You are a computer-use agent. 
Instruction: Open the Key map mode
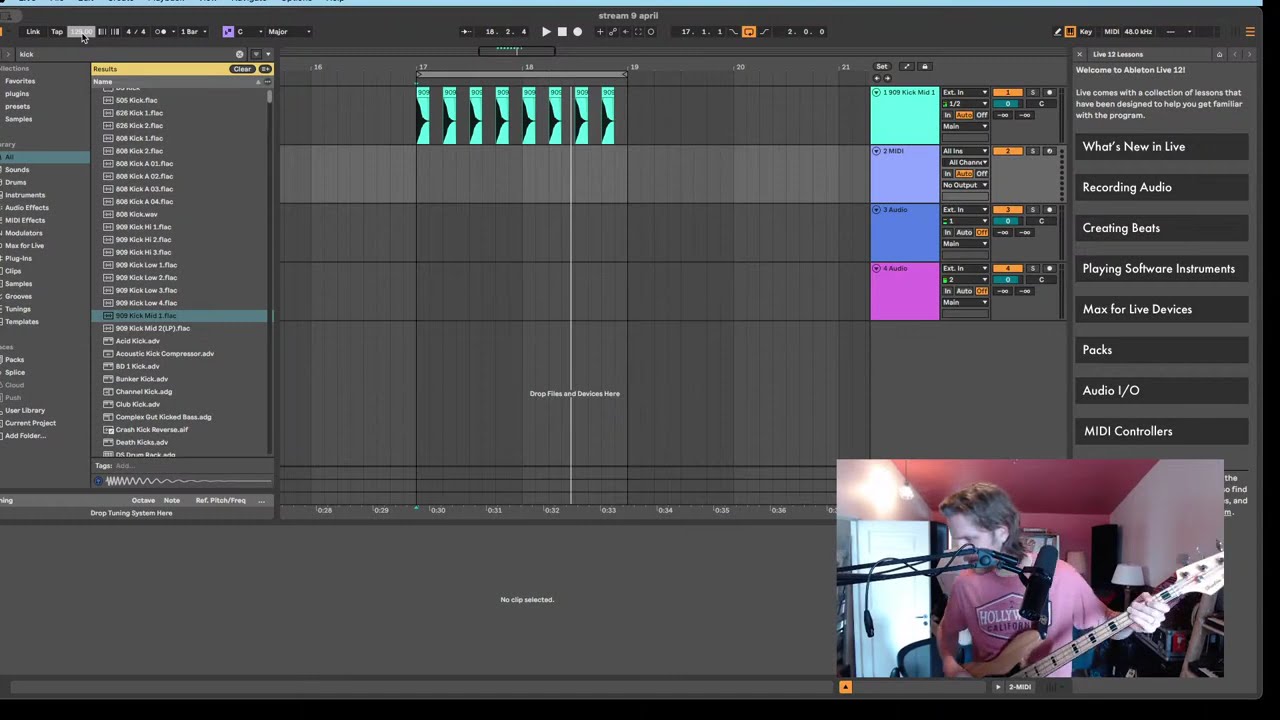[1086, 32]
